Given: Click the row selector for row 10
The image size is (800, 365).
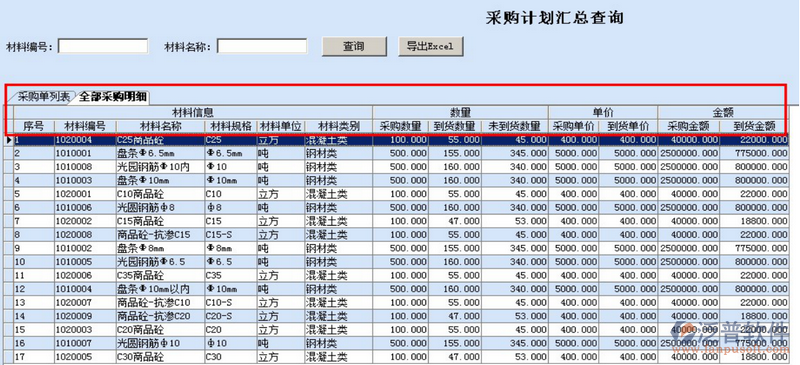Looking at the screenshot, I should [8, 261].
